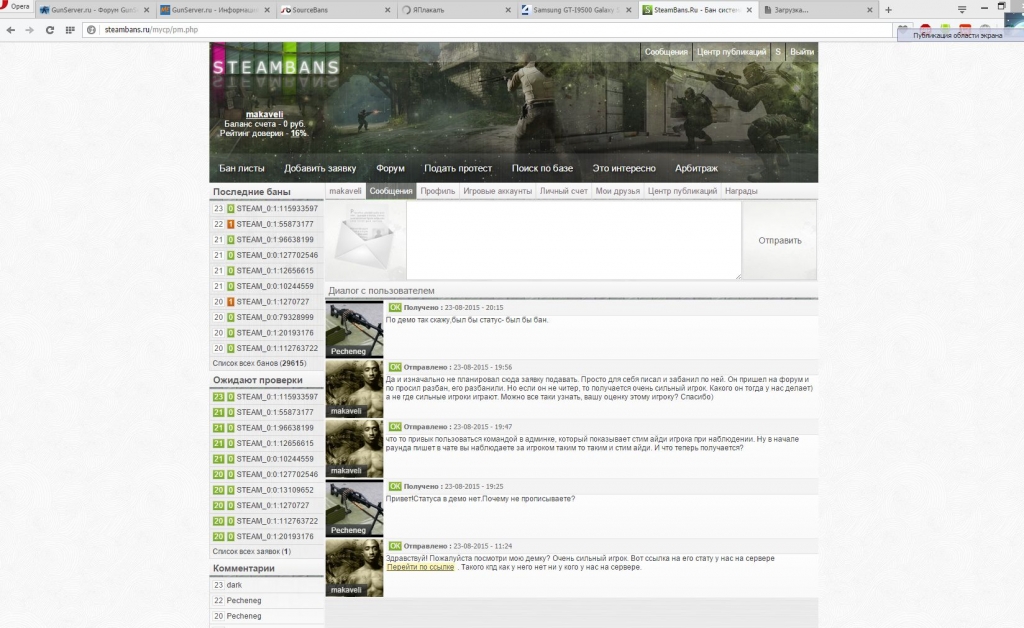
Task: Open new tab with plus icon
Action: click(888, 10)
